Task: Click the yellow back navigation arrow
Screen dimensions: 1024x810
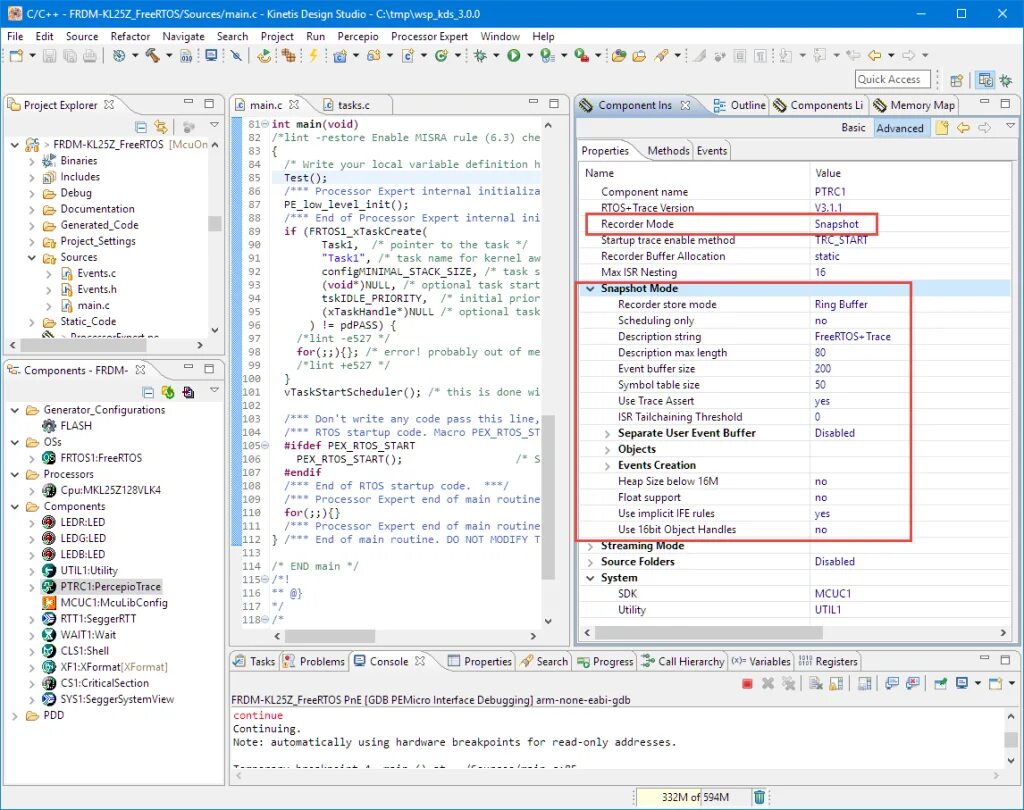Action: point(875,56)
